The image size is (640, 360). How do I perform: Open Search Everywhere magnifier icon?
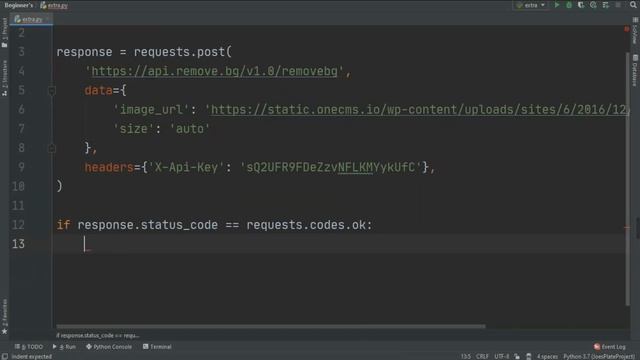click(633, 5)
